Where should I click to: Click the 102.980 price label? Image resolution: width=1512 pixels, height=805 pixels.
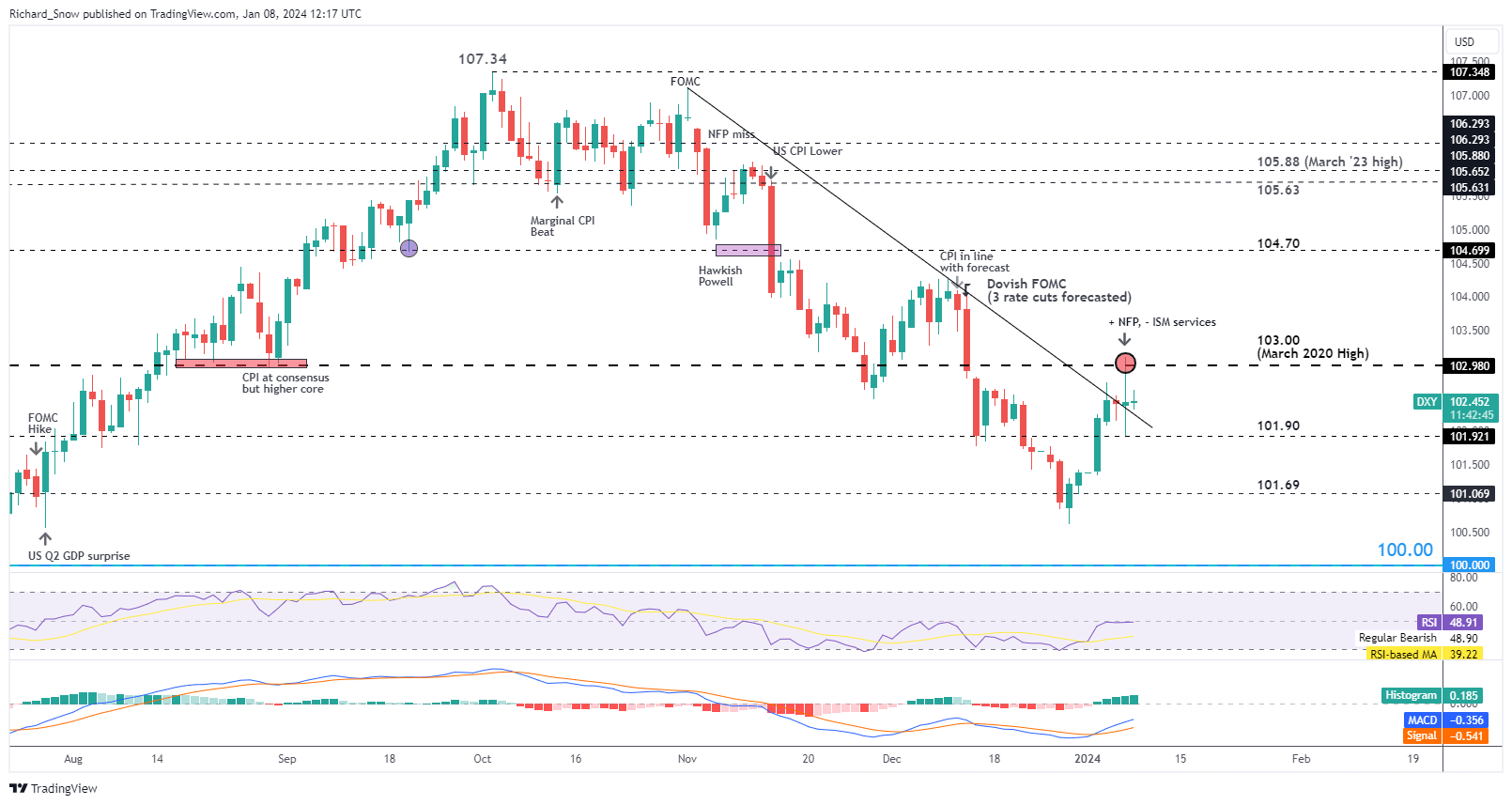(1469, 366)
